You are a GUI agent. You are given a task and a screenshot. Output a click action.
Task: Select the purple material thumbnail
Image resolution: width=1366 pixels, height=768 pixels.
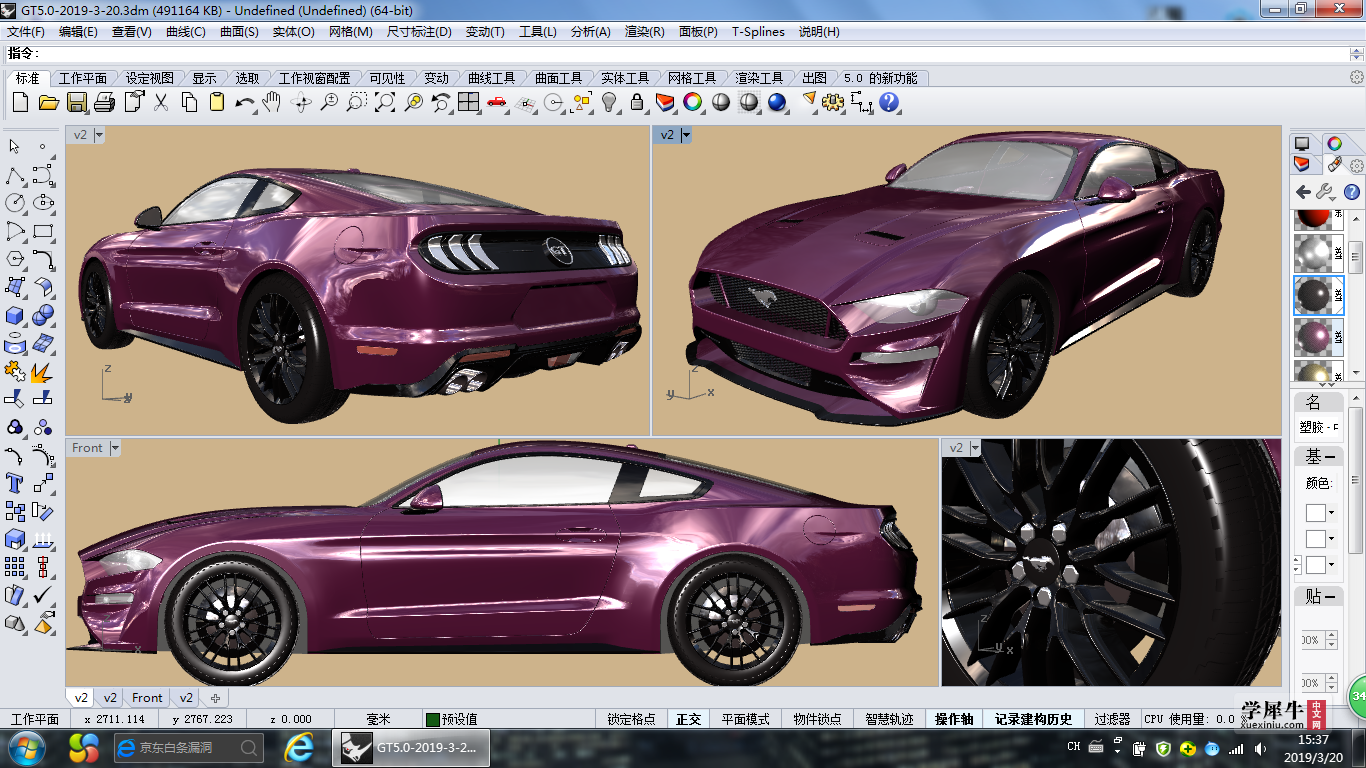click(1318, 337)
